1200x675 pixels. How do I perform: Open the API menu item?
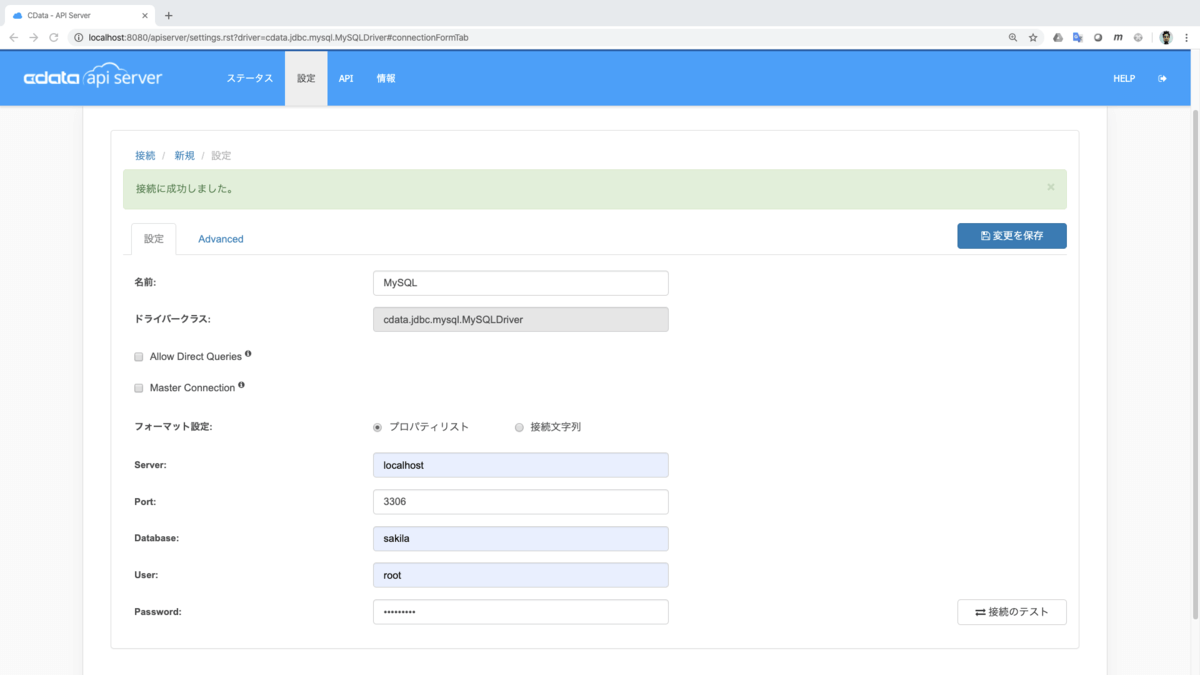click(x=346, y=79)
